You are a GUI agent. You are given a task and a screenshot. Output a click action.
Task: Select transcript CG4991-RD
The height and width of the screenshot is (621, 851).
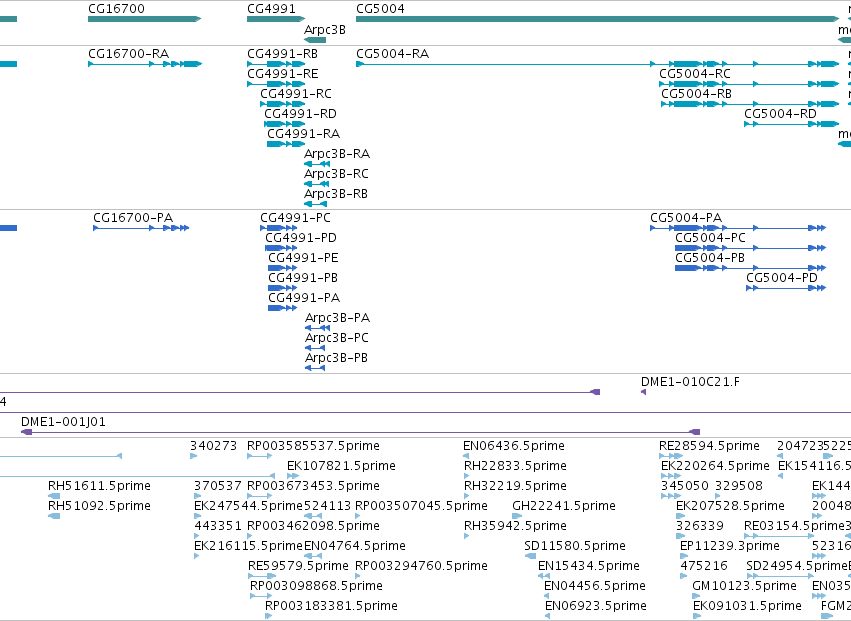[x=300, y=114]
